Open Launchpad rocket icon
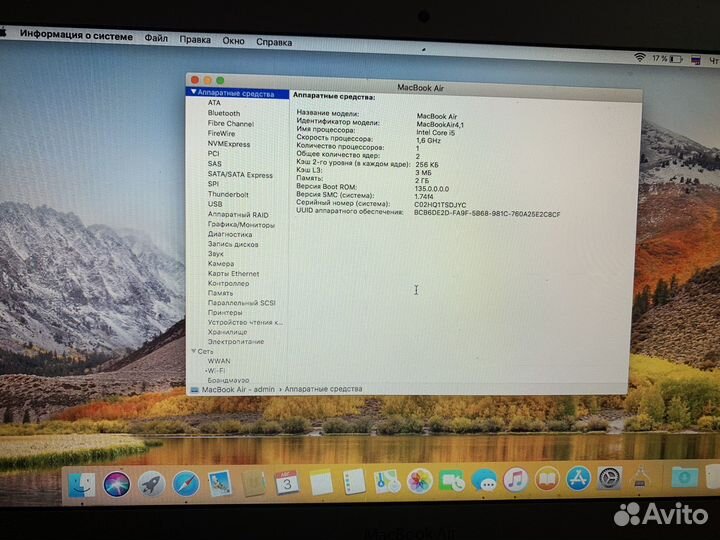Screen dimensions: 720x540 (x=151, y=484)
